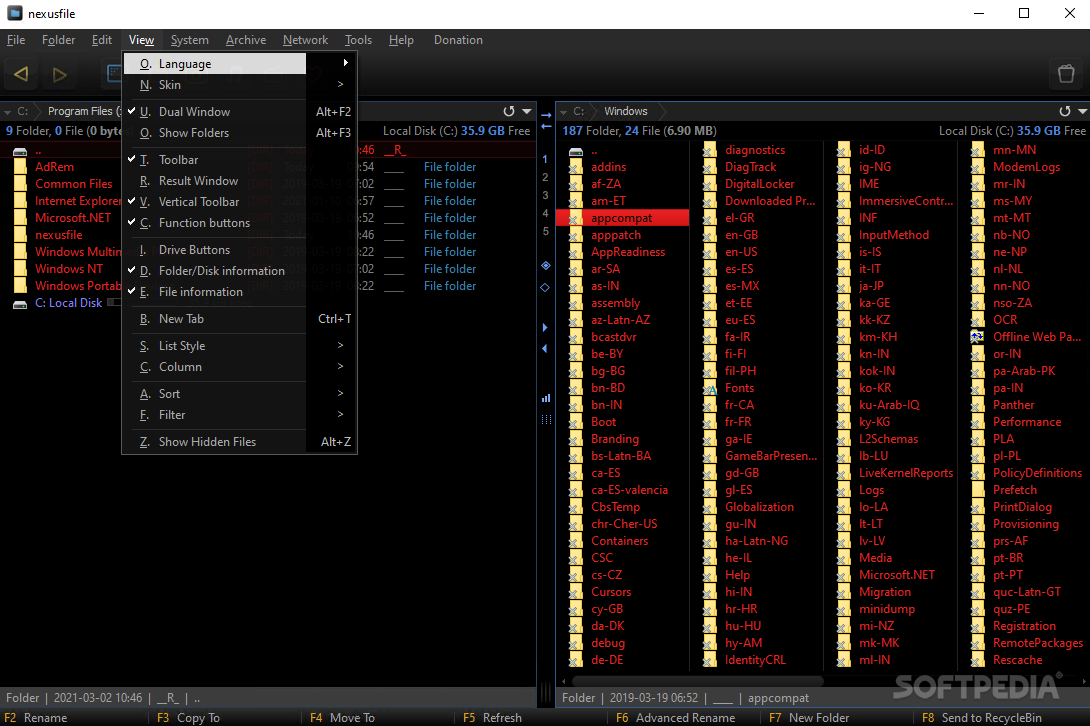
Task: Open history dropdown arrow of Windows panel
Action: pyautogui.click(x=1082, y=111)
